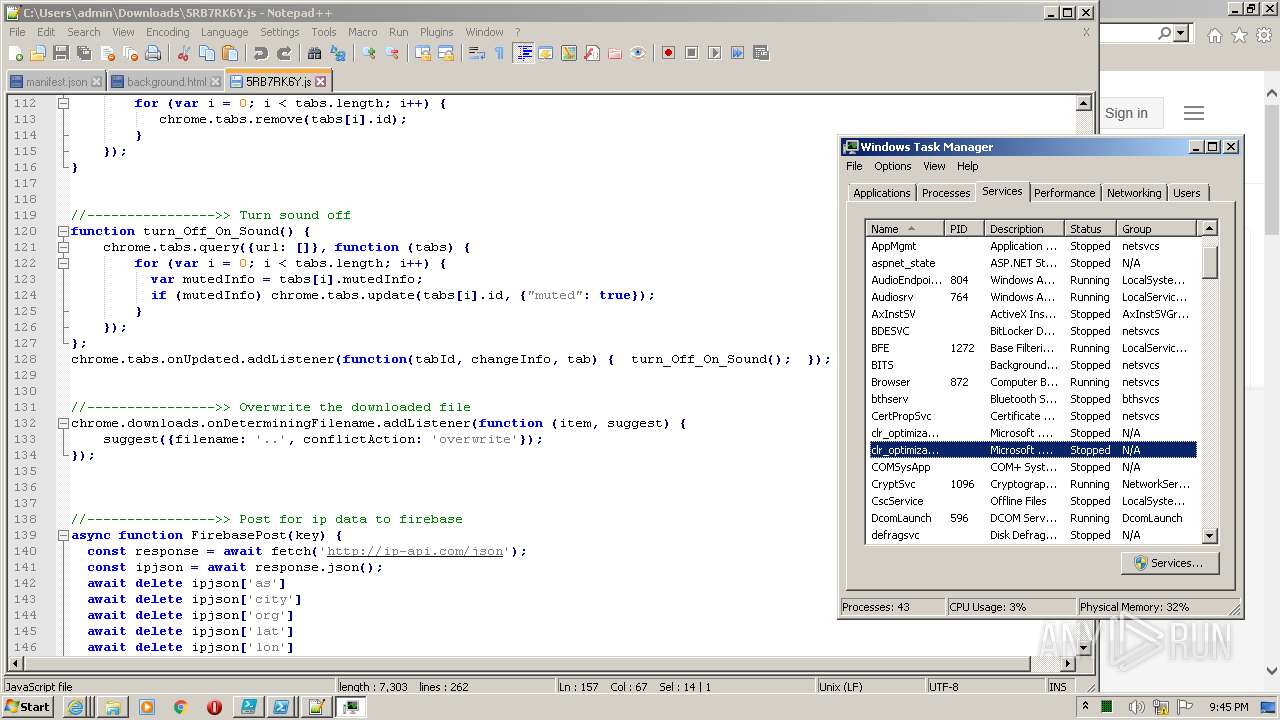Open Task Manager View menu
1280x720 pixels.
934,166
